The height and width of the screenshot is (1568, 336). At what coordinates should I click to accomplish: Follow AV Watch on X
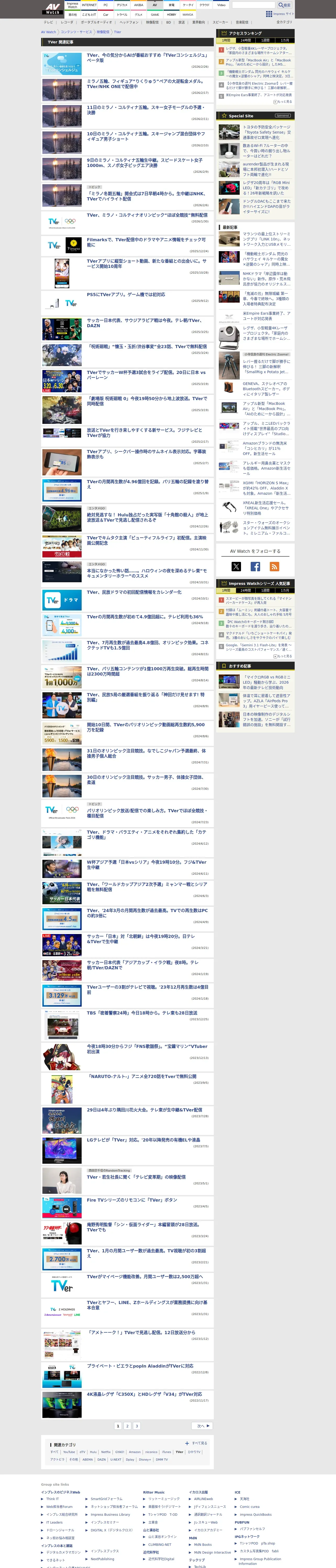point(236,567)
